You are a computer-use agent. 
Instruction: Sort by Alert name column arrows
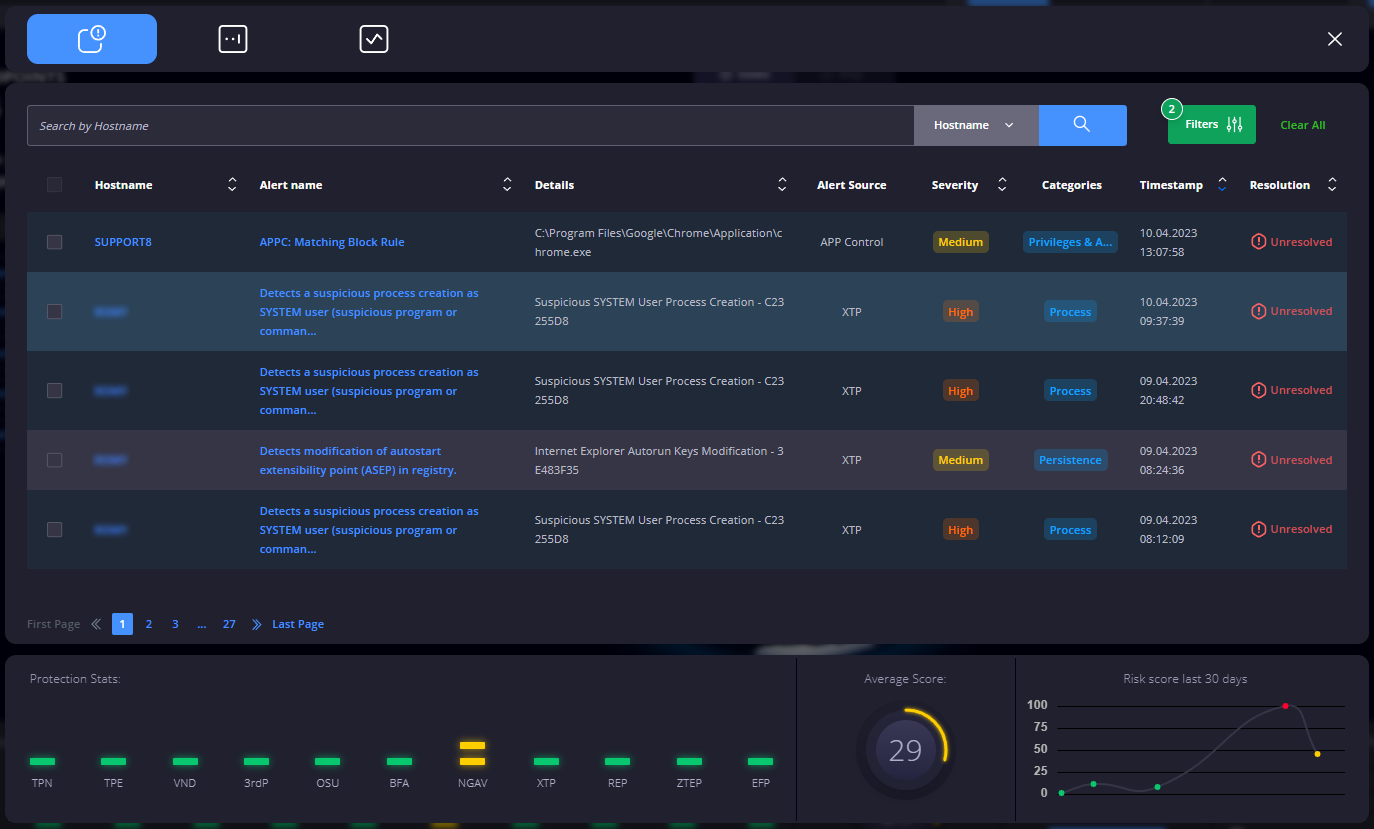click(x=507, y=185)
